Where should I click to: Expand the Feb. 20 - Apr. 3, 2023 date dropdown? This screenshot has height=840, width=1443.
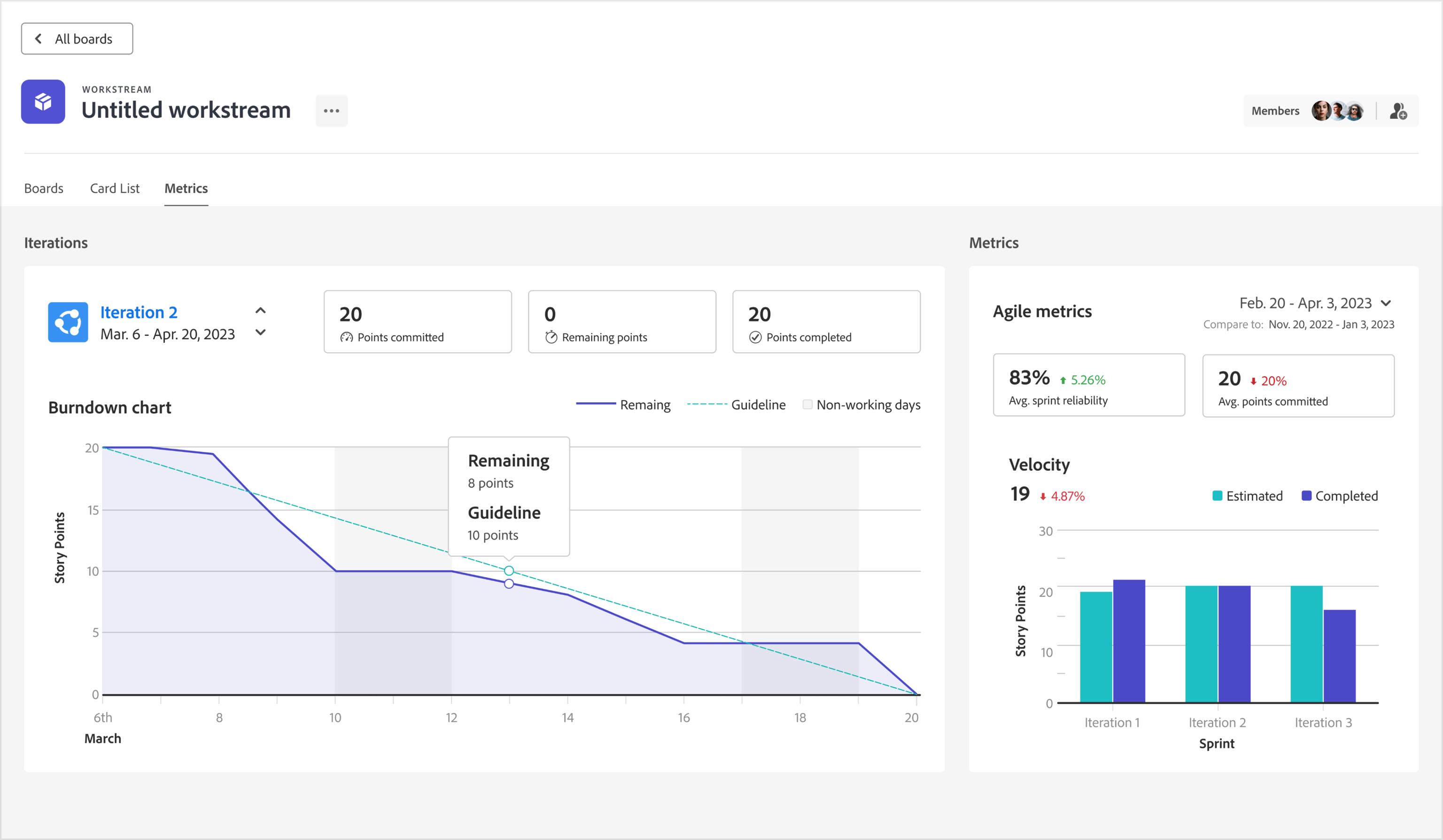(x=1386, y=303)
